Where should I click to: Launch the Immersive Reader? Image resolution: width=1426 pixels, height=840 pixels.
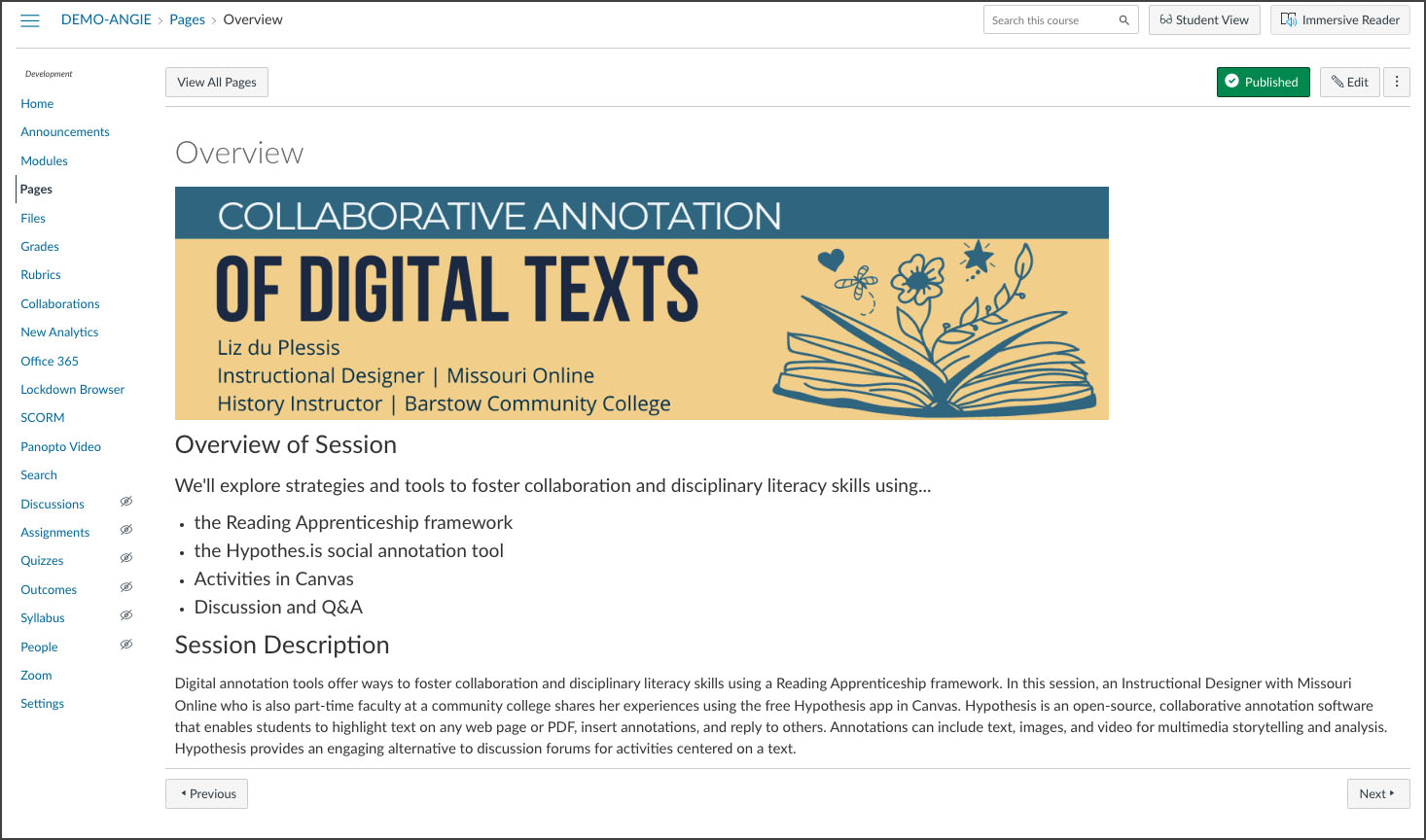[1339, 20]
